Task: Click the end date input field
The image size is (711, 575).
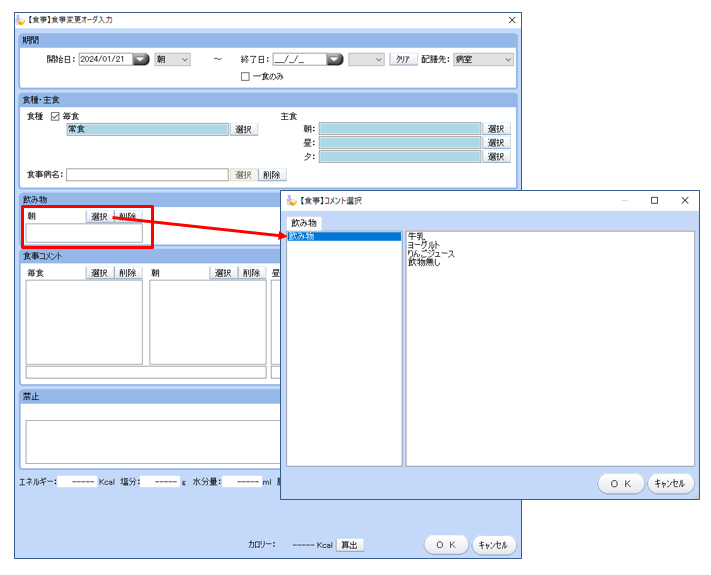Action: [300, 59]
